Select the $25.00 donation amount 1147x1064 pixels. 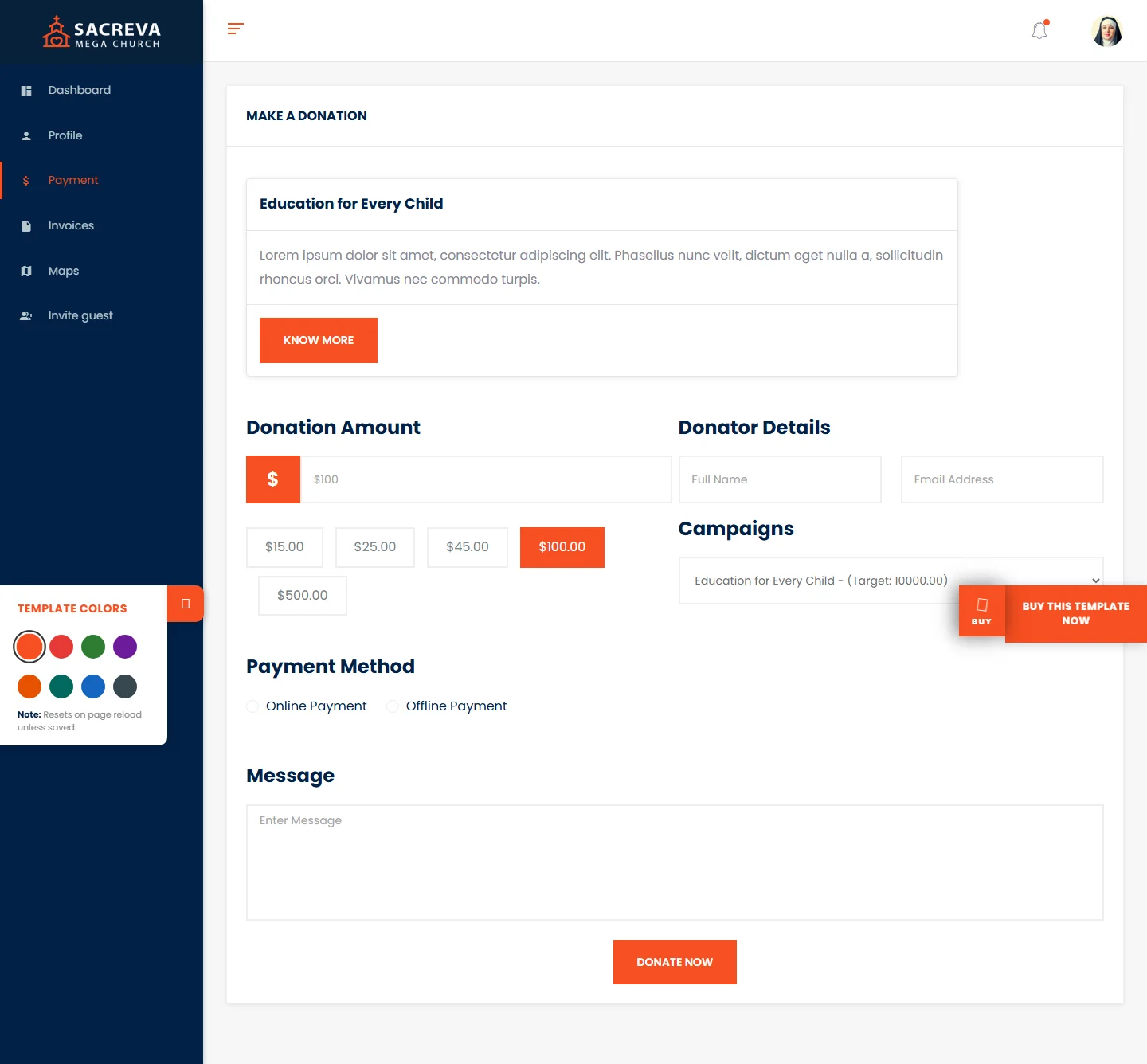coord(374,547)
